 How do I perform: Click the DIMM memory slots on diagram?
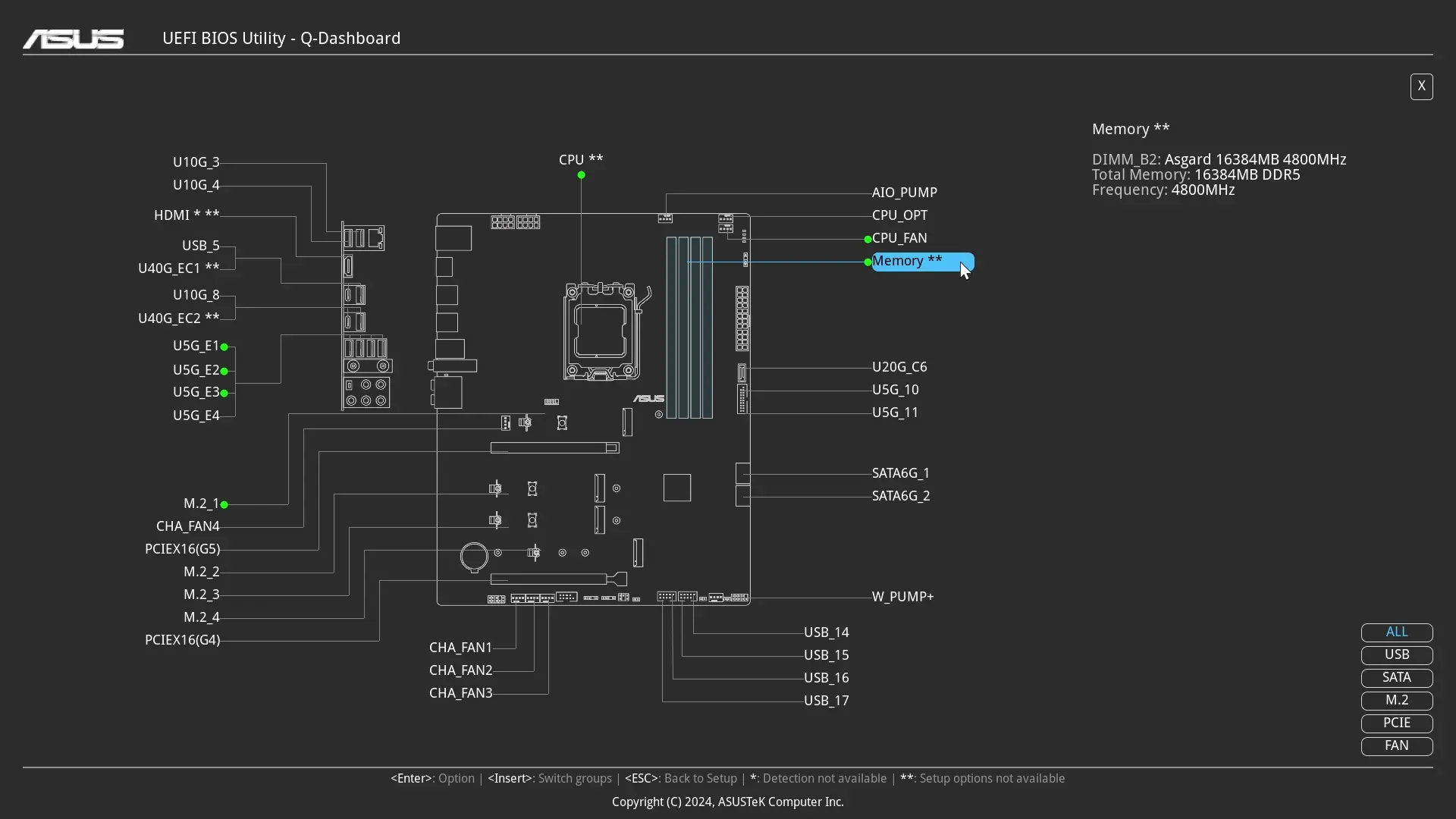pos(689,328)
